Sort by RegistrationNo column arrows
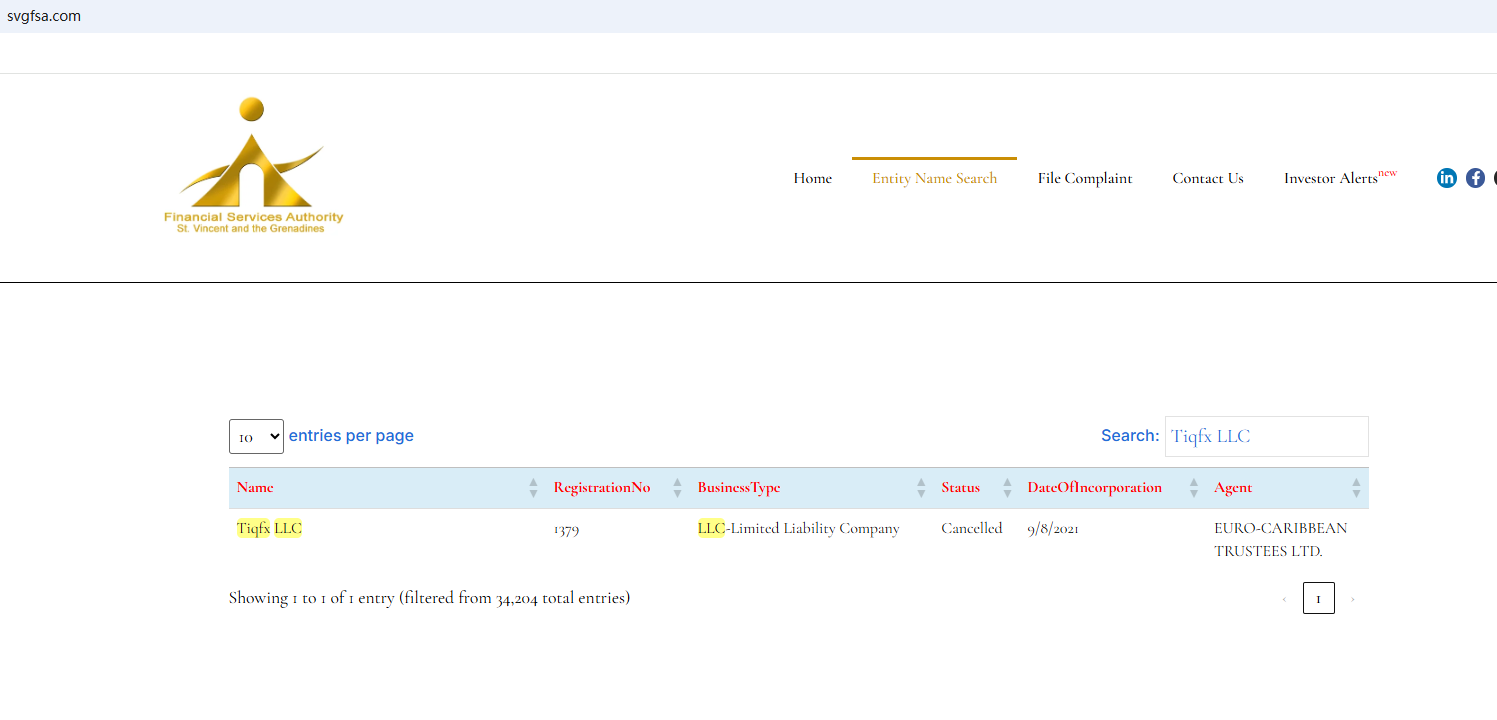The image size is (1497, 720). click(x=677, y=488)
